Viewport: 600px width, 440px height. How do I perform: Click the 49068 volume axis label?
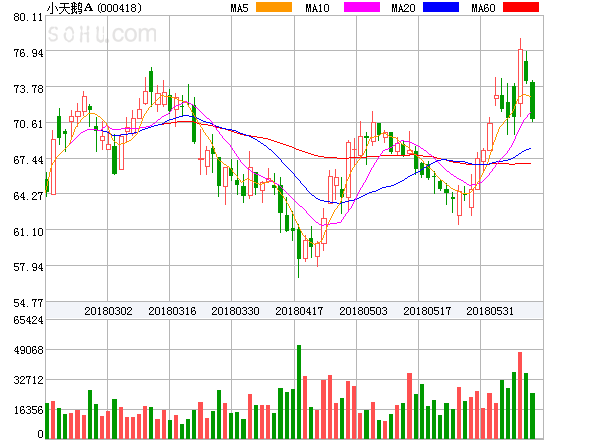click(28, 350)
